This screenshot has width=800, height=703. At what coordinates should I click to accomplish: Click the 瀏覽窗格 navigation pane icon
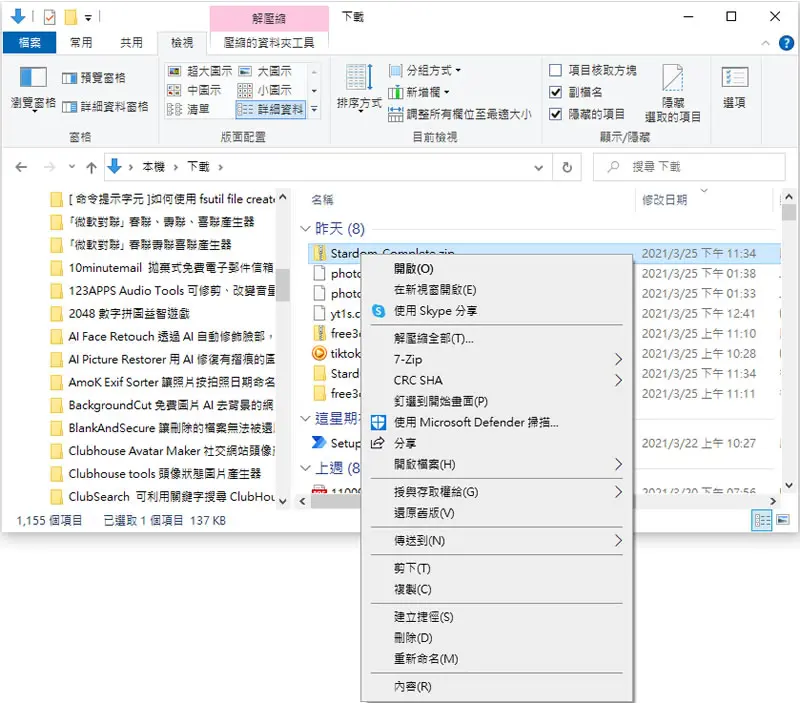(x=33, y=78)
